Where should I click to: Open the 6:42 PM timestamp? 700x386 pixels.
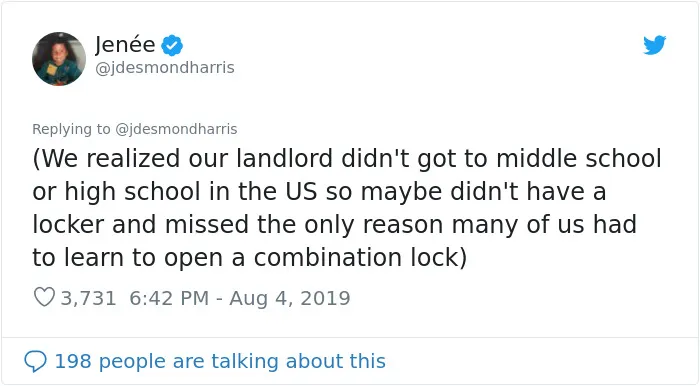(169, 298)
